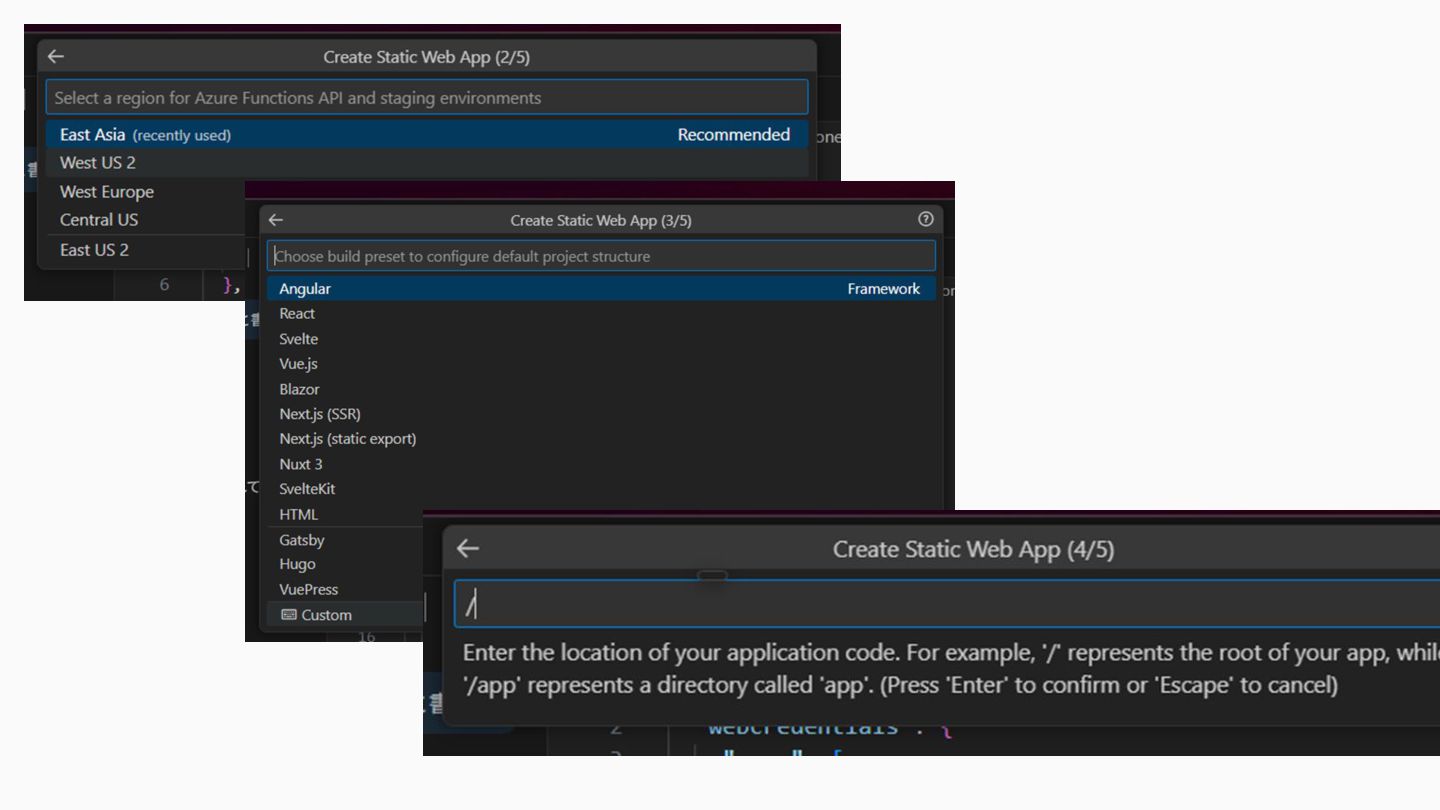The width and height of the screenshot is (1440, 810).
Task: Select East Asia recommended region
Action: pos(427,134)
